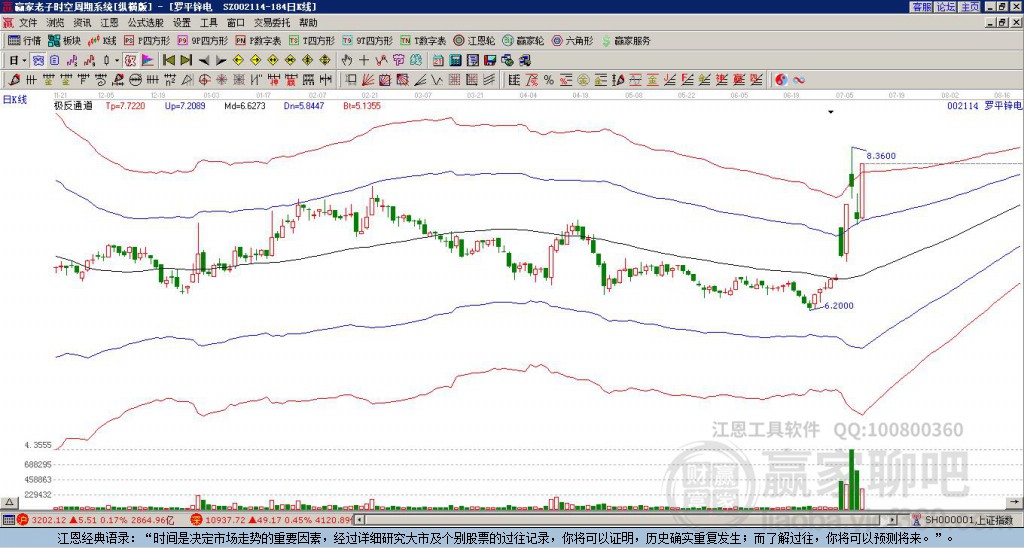Click horizontal scrollbar right arrow
Viewport: 1024px width, 548px height.
(x=893, y=520)
